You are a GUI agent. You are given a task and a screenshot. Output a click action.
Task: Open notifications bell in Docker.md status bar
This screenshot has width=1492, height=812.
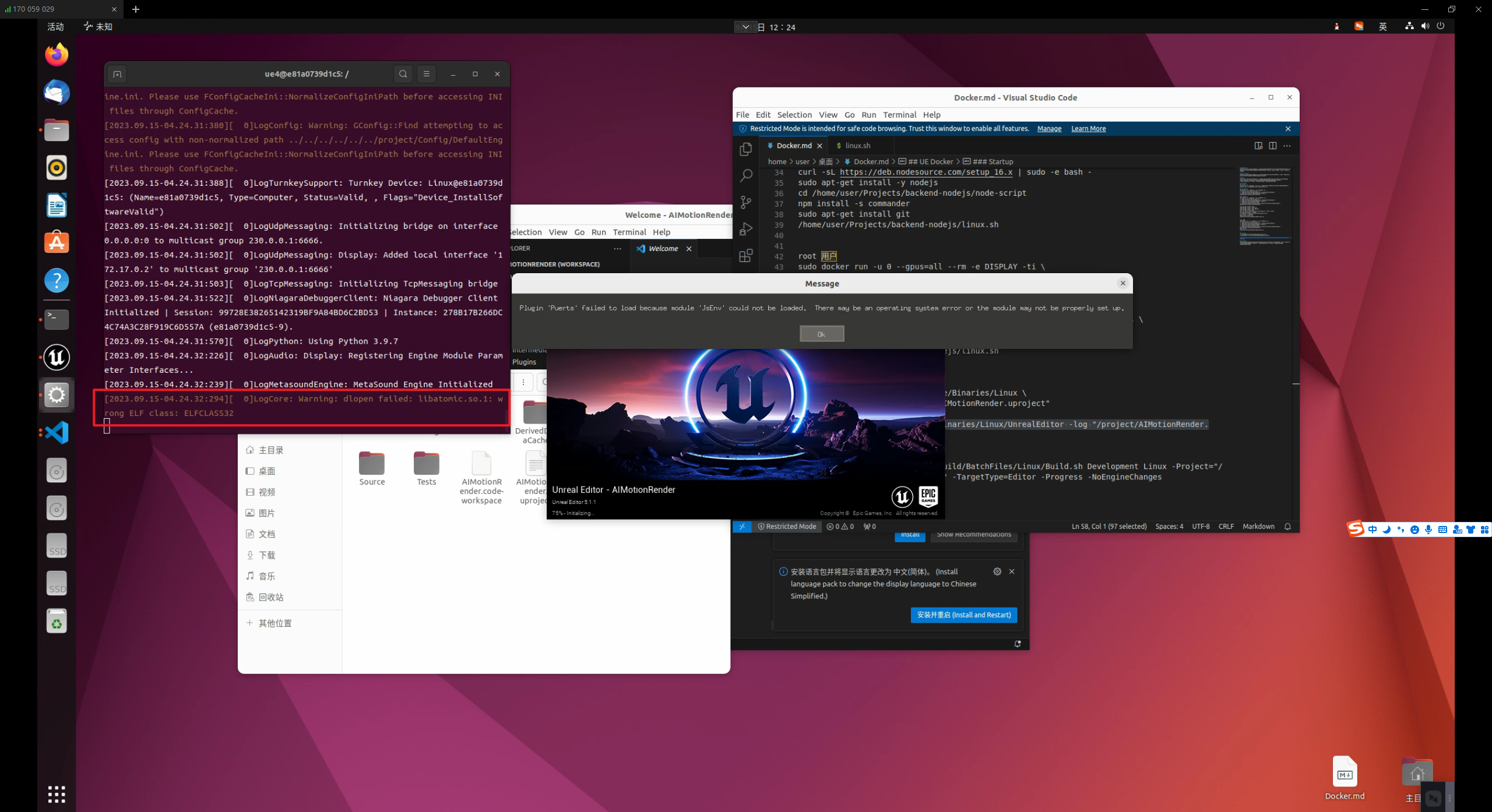1287,526
